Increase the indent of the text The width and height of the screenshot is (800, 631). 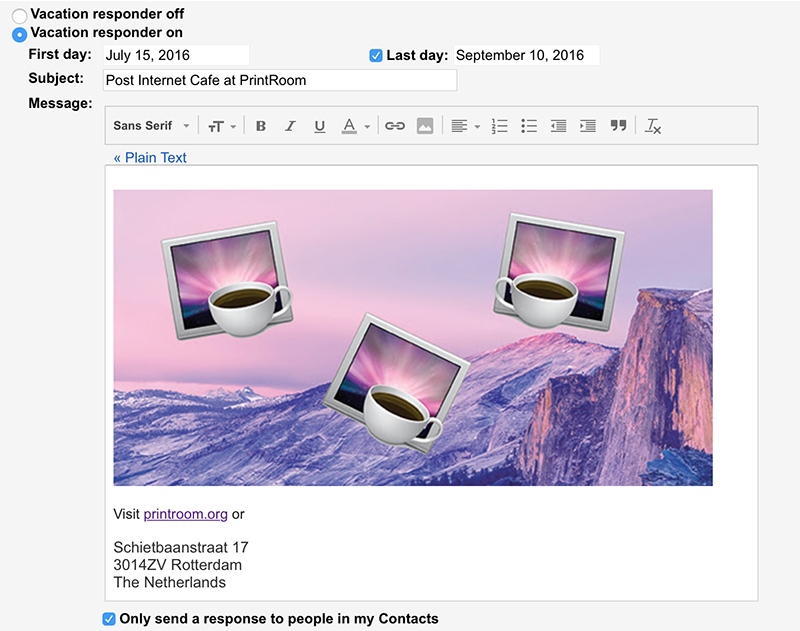(588, 126)
